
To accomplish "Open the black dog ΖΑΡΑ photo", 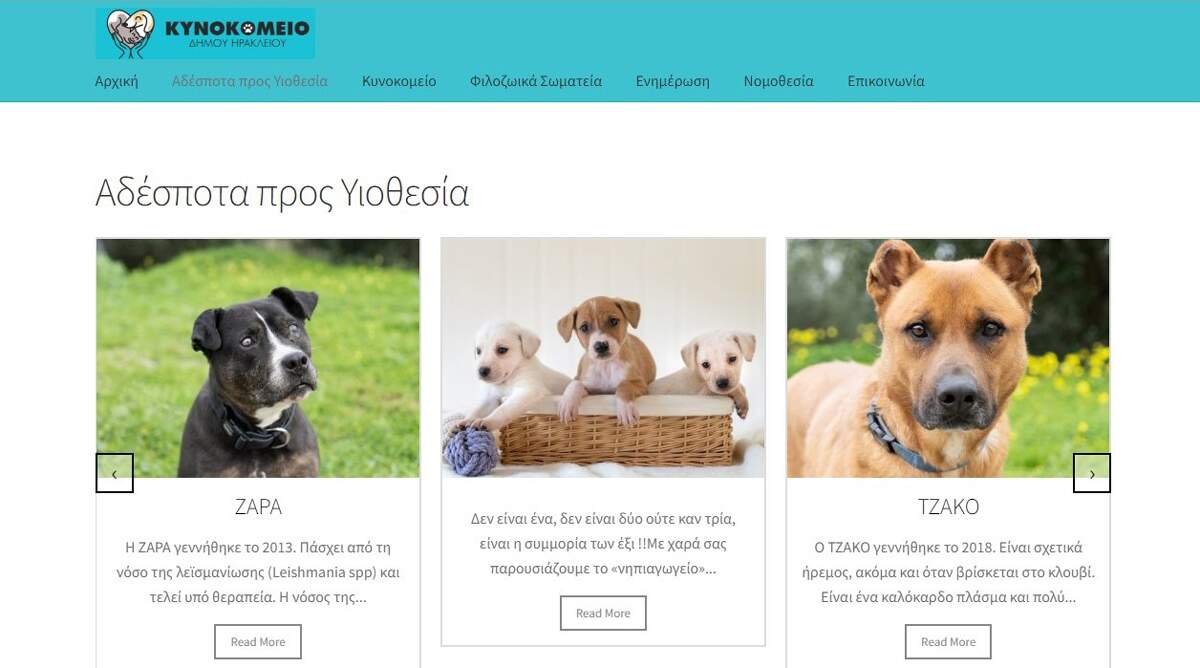I will tap(258, 358).
